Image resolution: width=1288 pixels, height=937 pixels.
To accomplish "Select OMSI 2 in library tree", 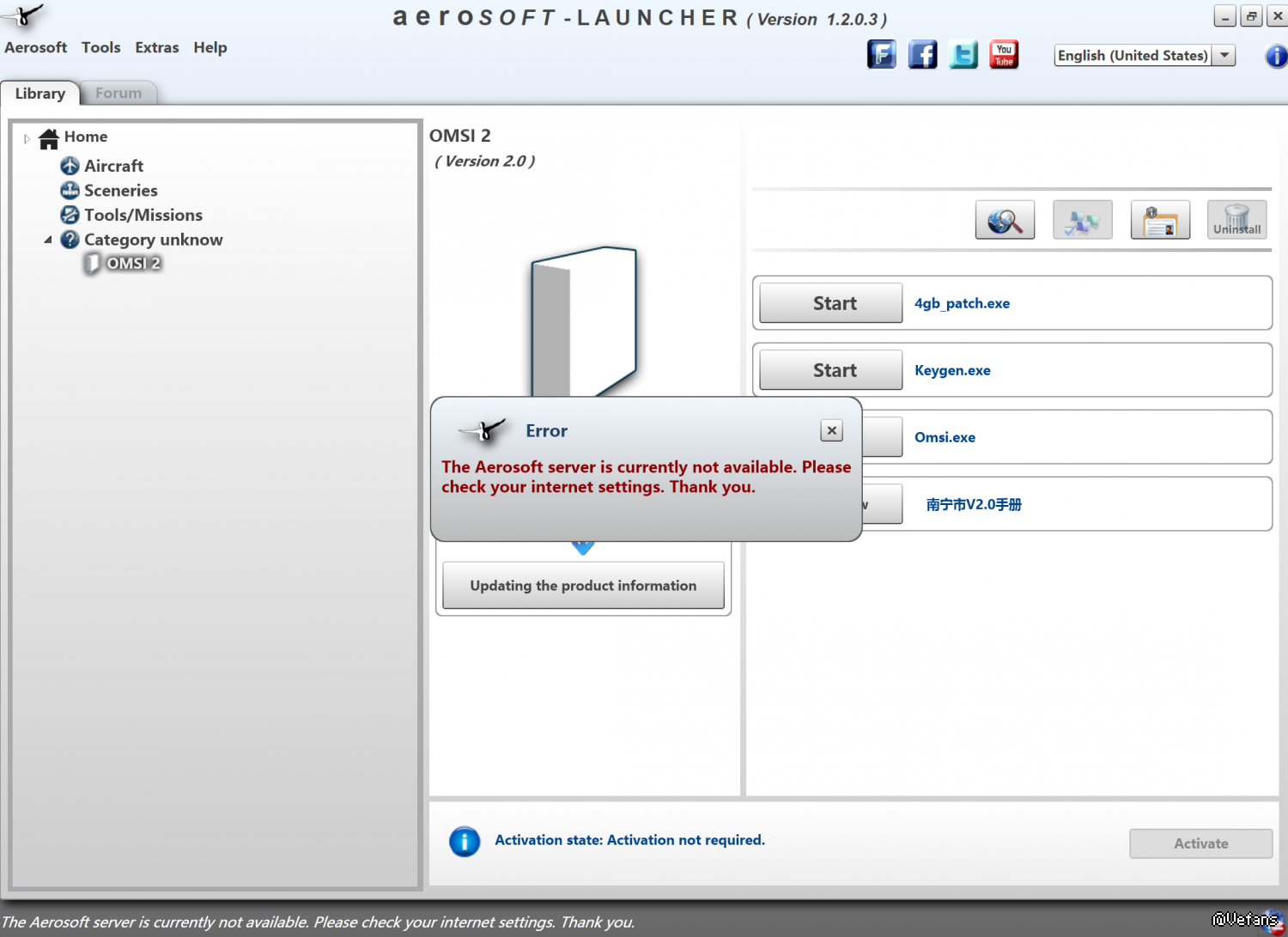I will [x=133, y=264].
